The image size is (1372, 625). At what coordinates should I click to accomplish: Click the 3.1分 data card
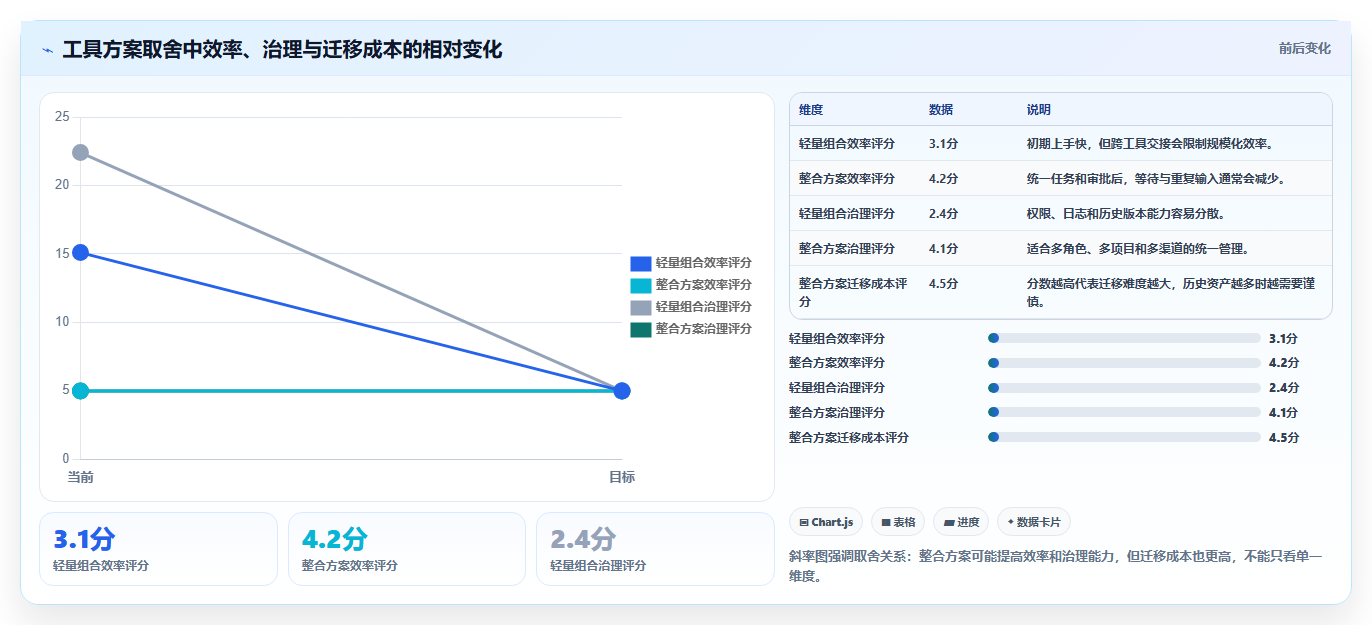(158, 549)
